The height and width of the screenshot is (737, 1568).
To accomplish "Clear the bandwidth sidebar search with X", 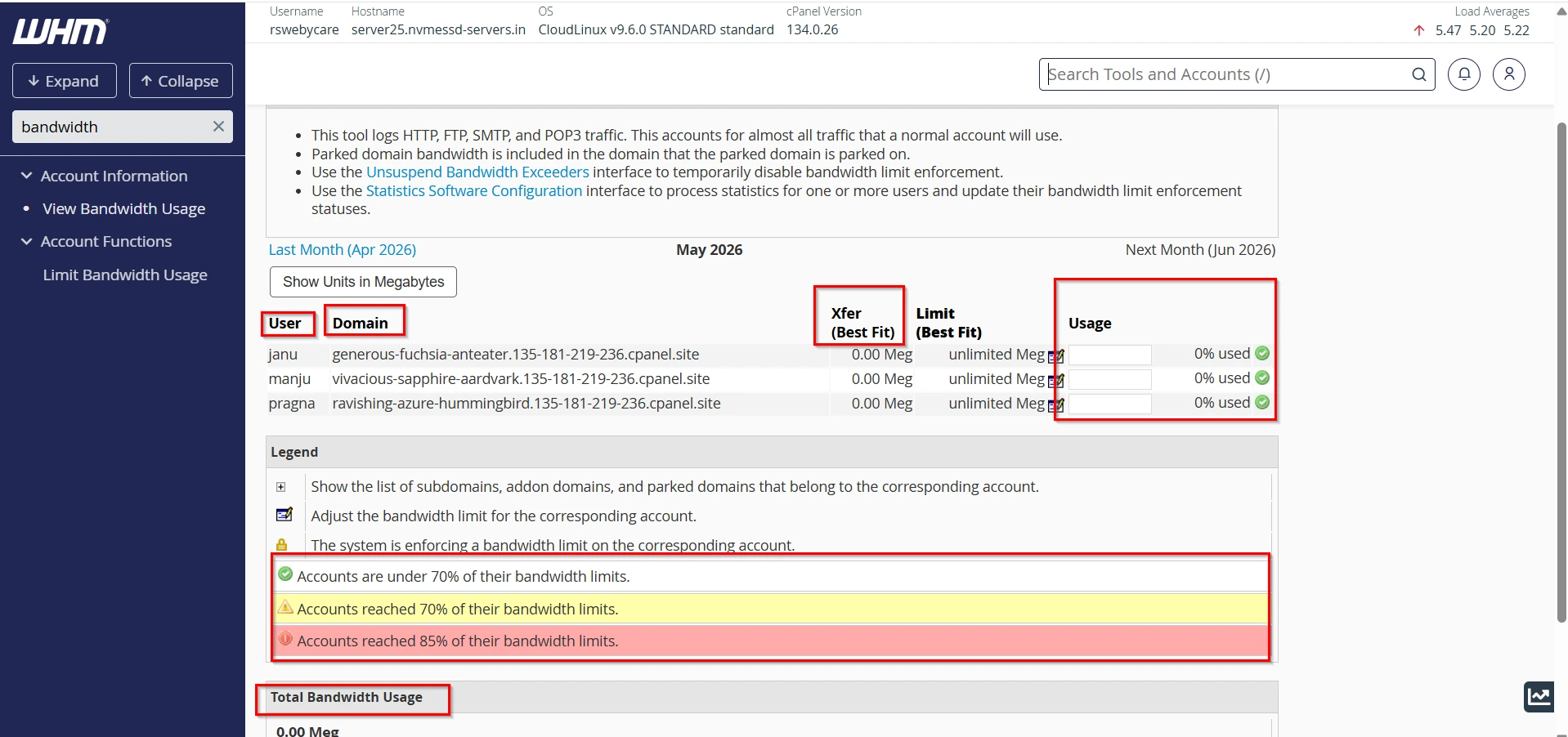I will pyautogui.click(x=218, y=127).
